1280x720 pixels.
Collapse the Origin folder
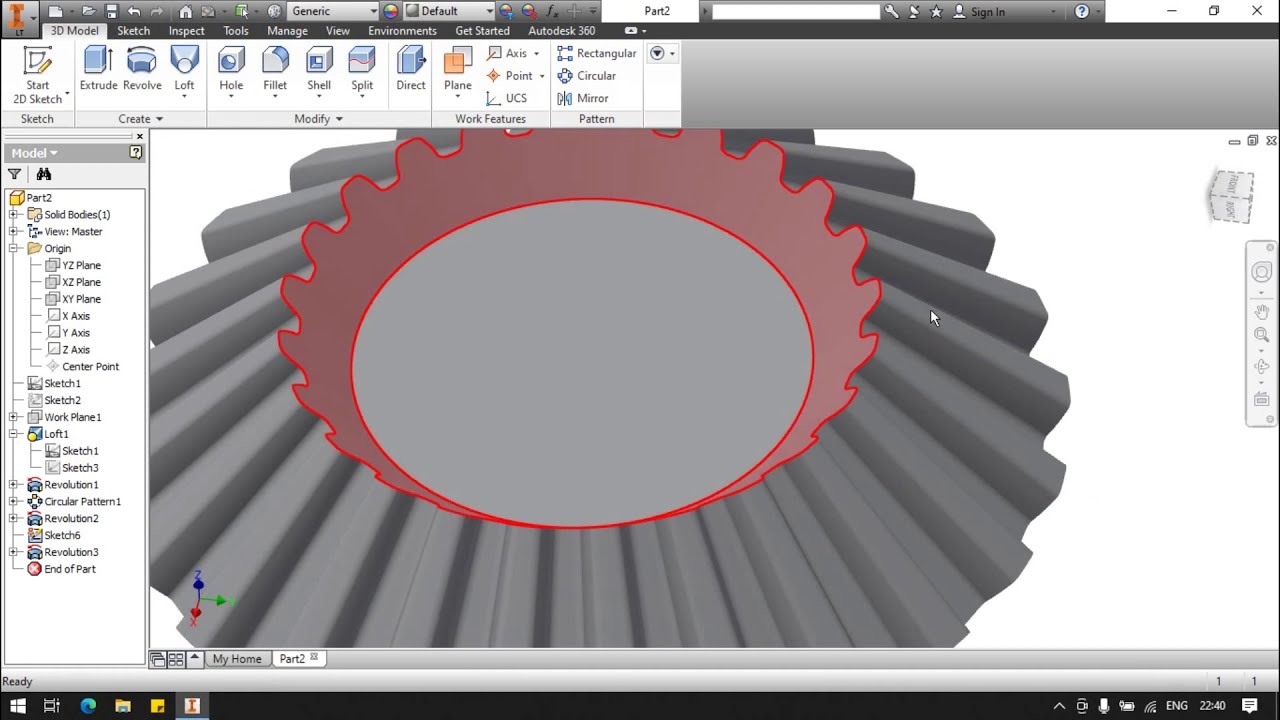coord(13,249)
